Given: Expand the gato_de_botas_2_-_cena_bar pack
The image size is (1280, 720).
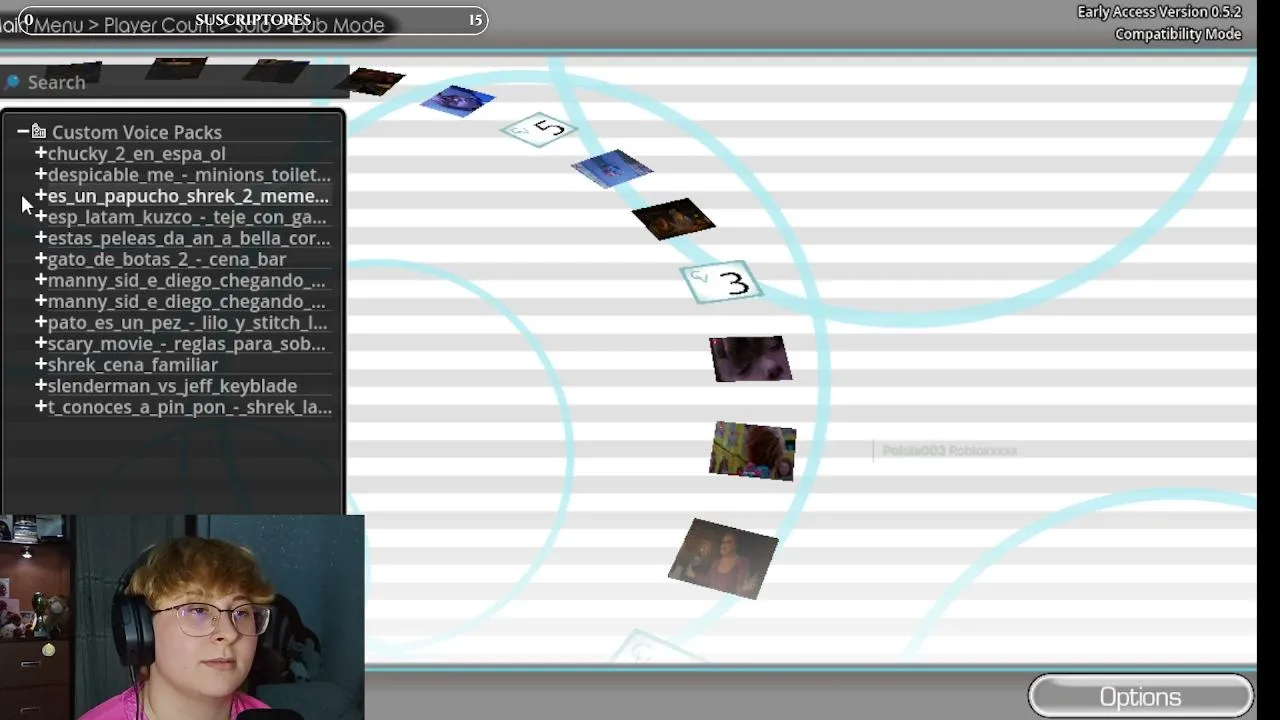Looking at the screenshot, I should [x=41, y=258].
